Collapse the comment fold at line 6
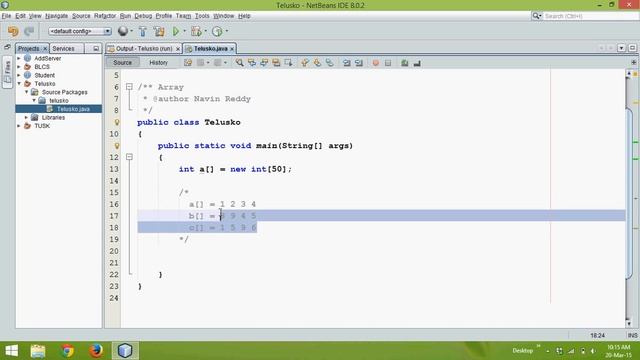Image resolution: width=640 pixels, height=360 pixels. tap(129, 87)
